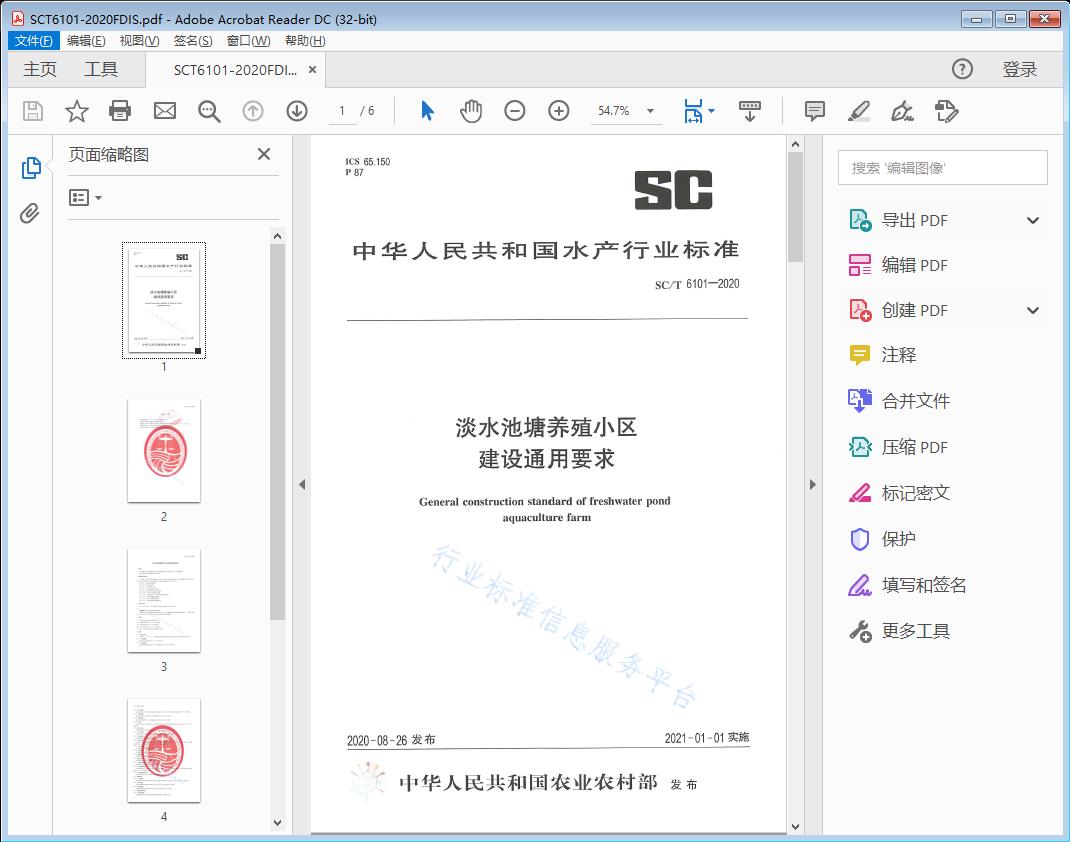Click the zoom out minus icon
Screen dimensions: 1070x842
515,111
